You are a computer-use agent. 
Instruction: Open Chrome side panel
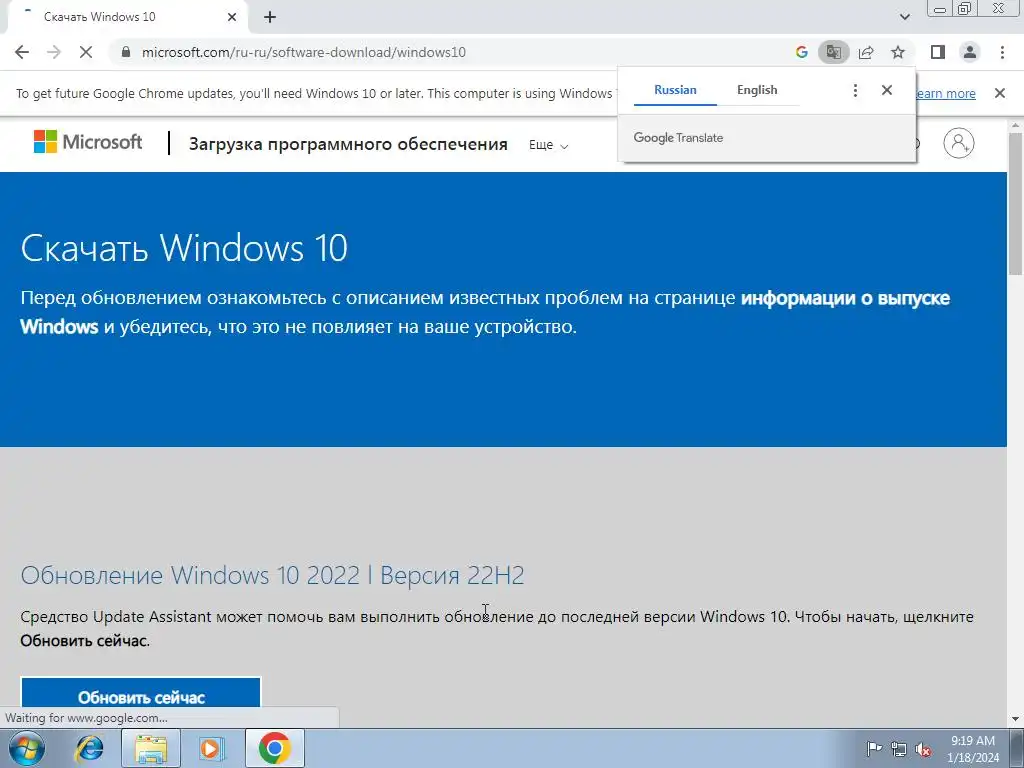point(938,52)
